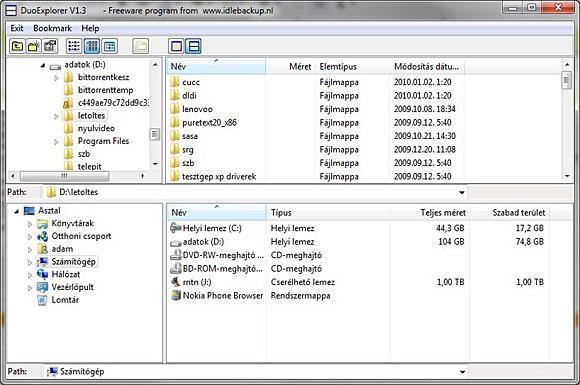Select bittorrenttemp in the folder tree

[105, 90]
